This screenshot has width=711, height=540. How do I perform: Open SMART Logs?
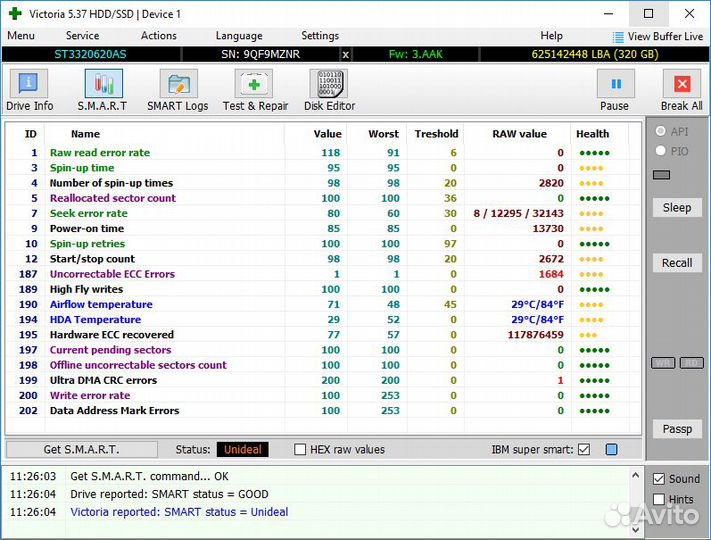[x=178, y=90]
